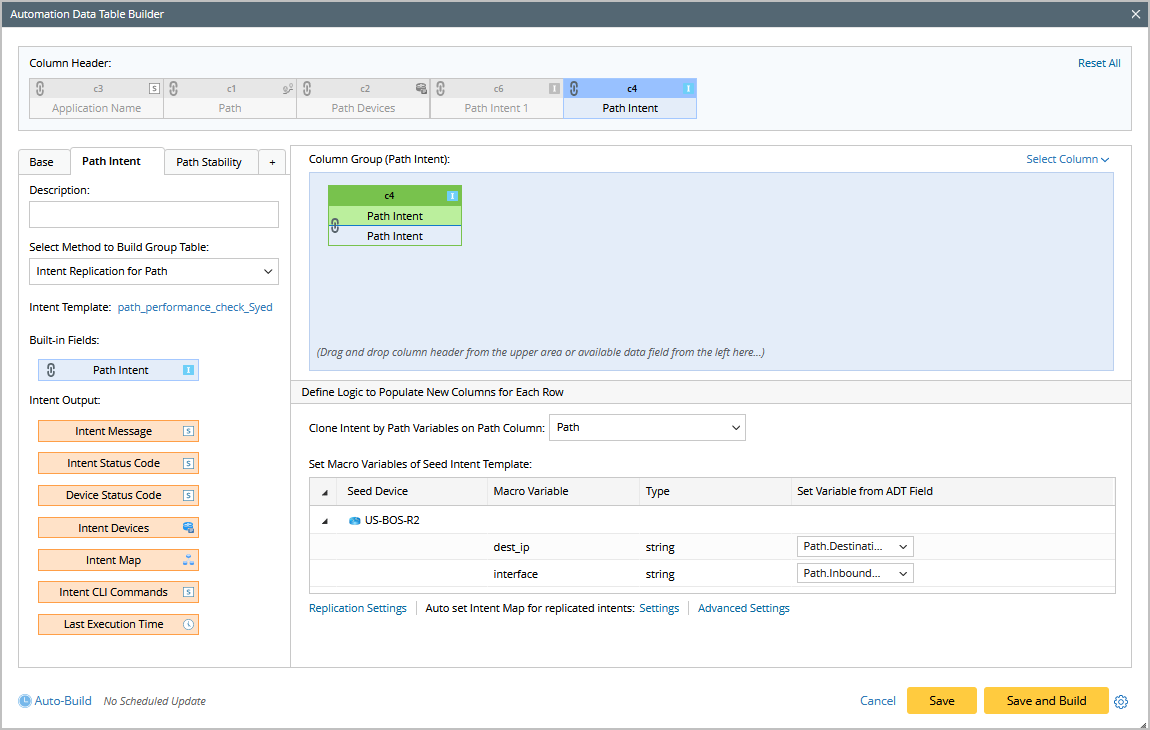
Task: Click the link icon on c4 column header
Action: point(574,88)
